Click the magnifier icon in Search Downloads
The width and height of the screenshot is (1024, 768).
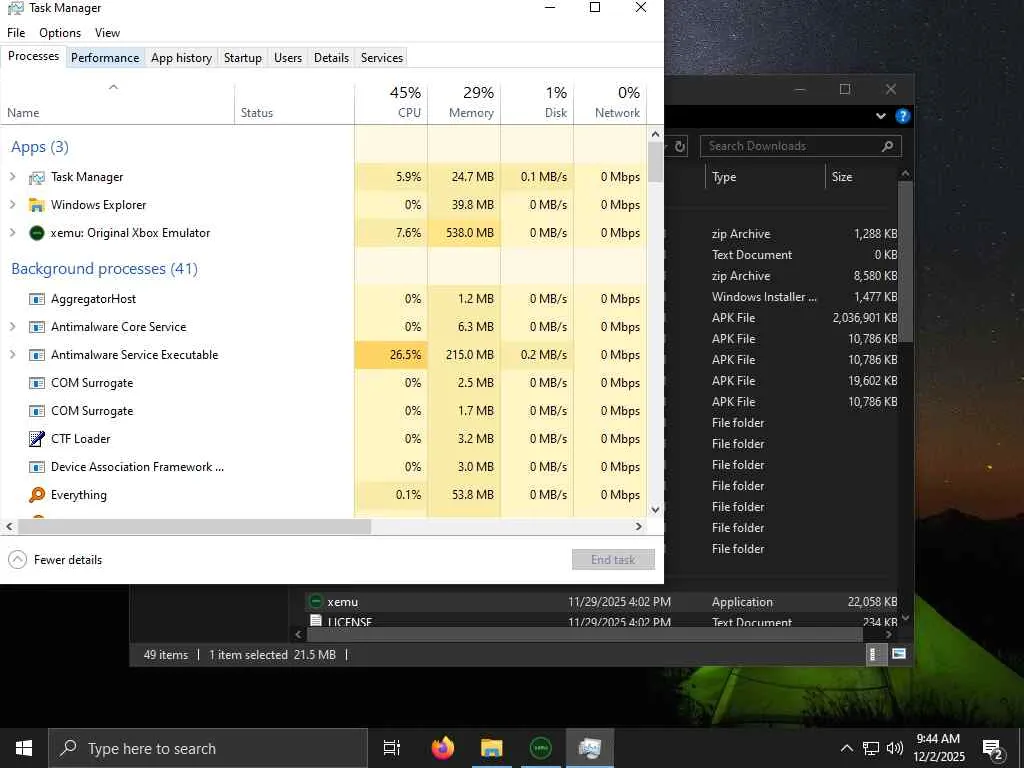888,146
